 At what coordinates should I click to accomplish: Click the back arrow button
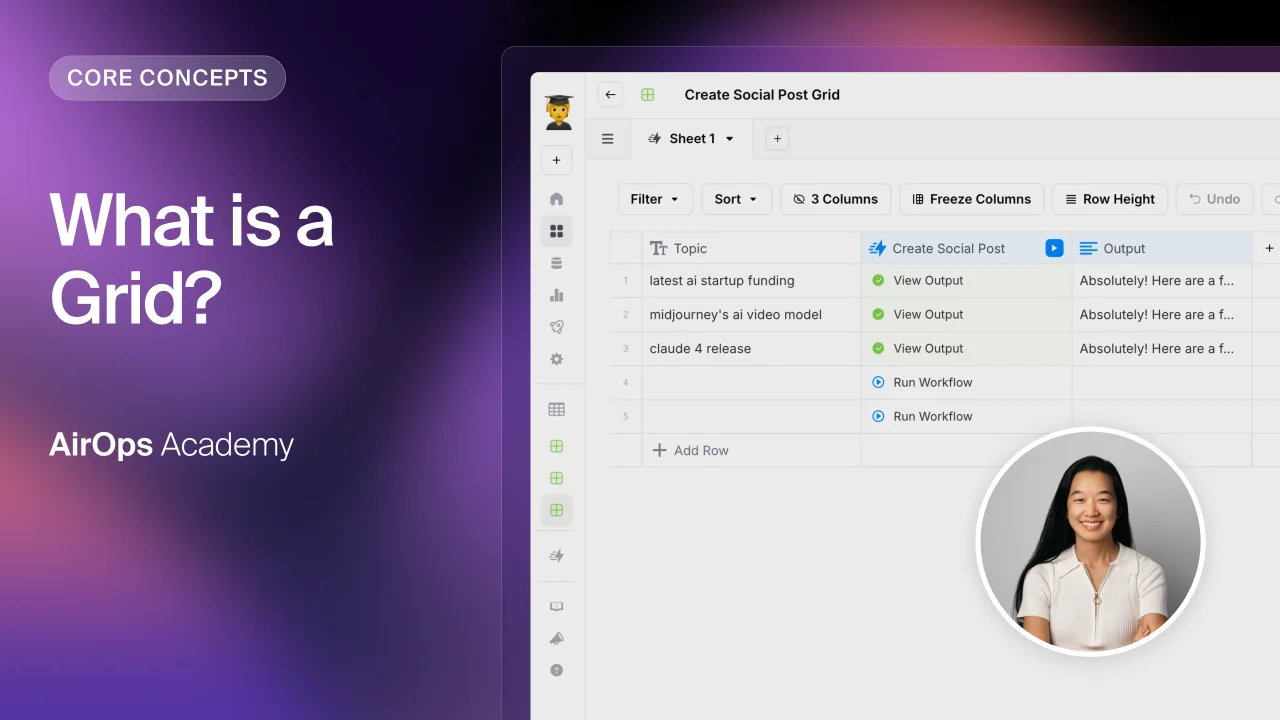pos(611,95)
